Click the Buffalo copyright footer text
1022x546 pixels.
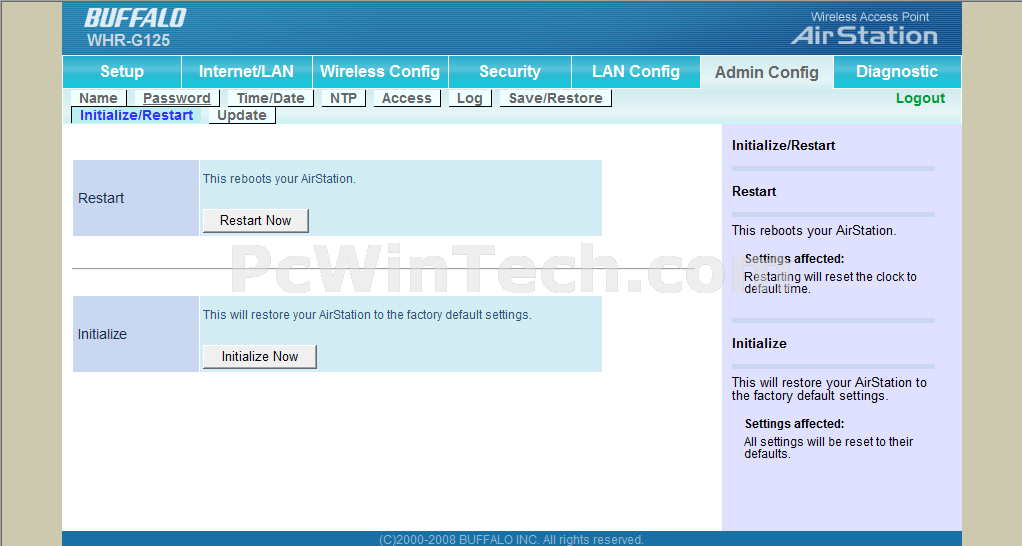(x=511, y=539)
